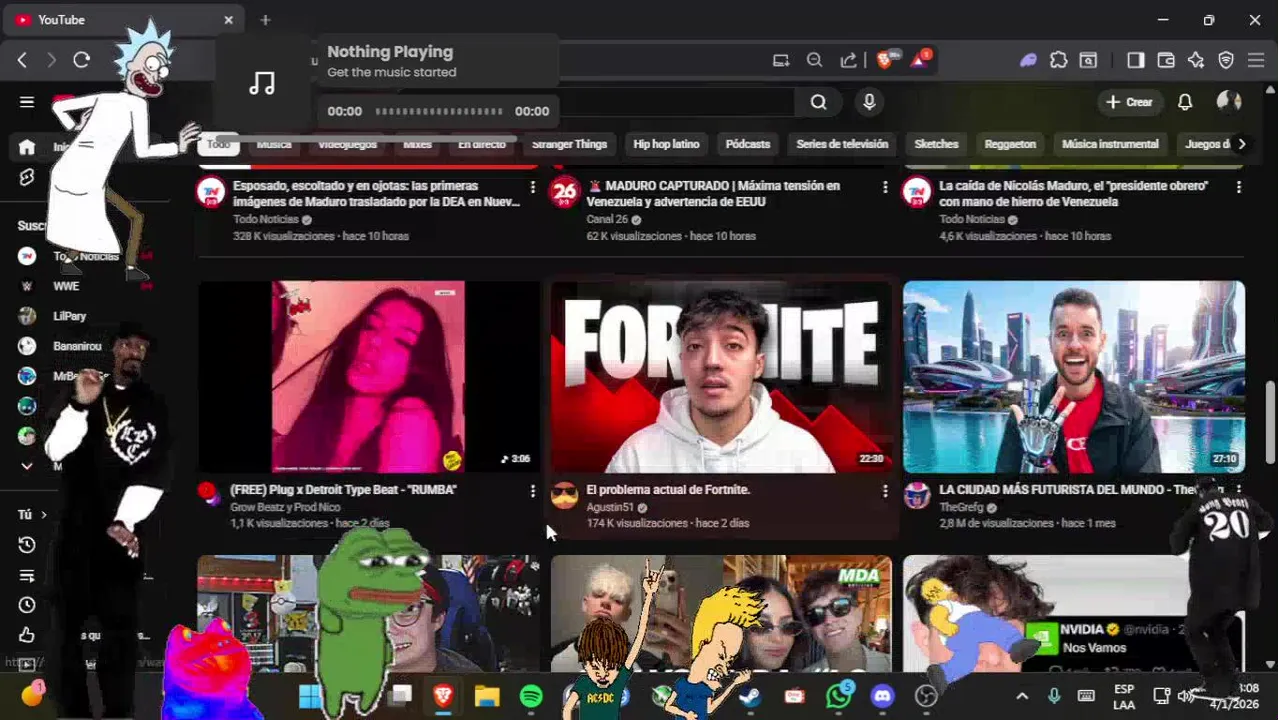The height and width of the screenshot is (720, 1278).
Task: Open History clock icon in sidebar
Action: tap(27, 545)
